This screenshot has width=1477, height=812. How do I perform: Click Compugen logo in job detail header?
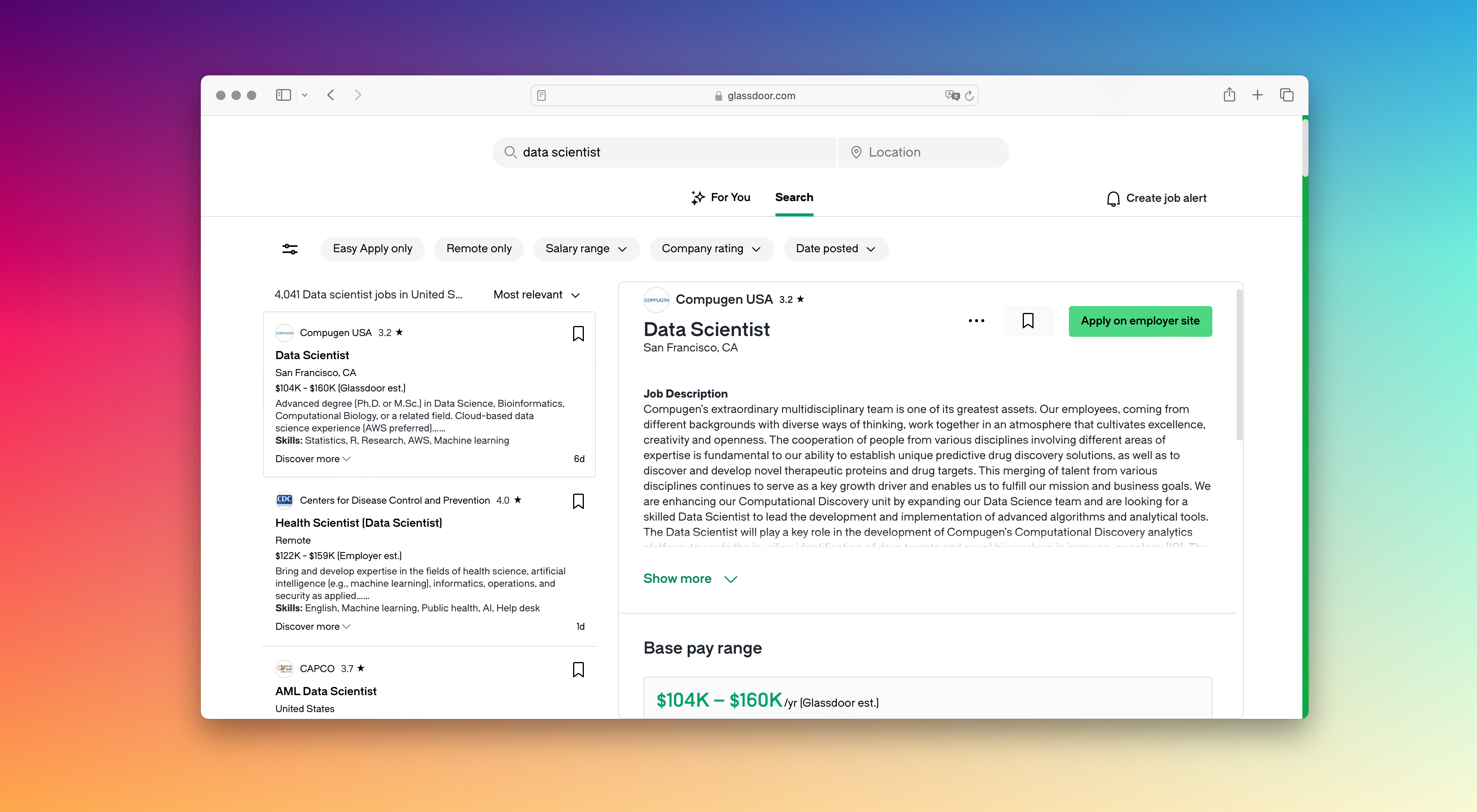656,300
